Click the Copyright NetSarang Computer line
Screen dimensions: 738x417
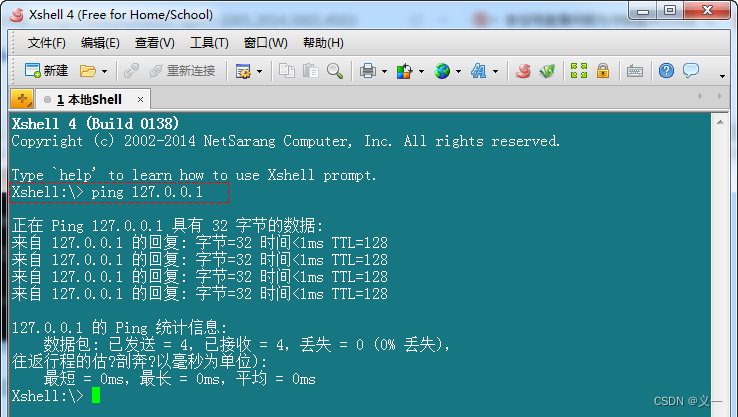[x=286, y=141]
